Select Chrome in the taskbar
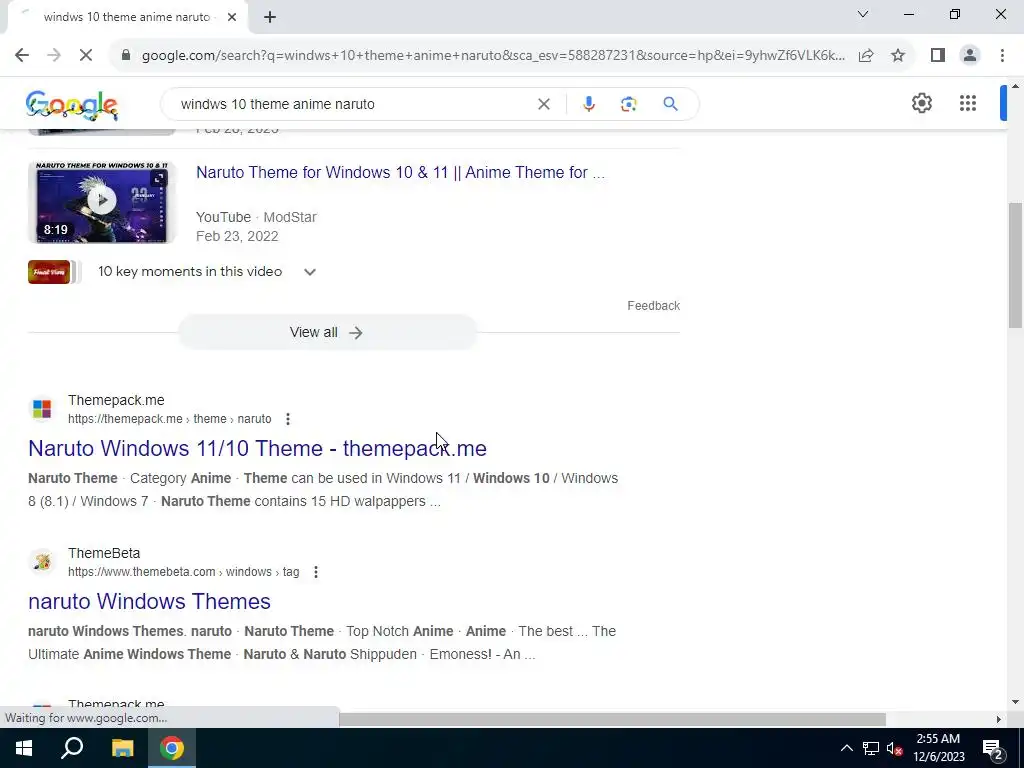 click(172, 748)
